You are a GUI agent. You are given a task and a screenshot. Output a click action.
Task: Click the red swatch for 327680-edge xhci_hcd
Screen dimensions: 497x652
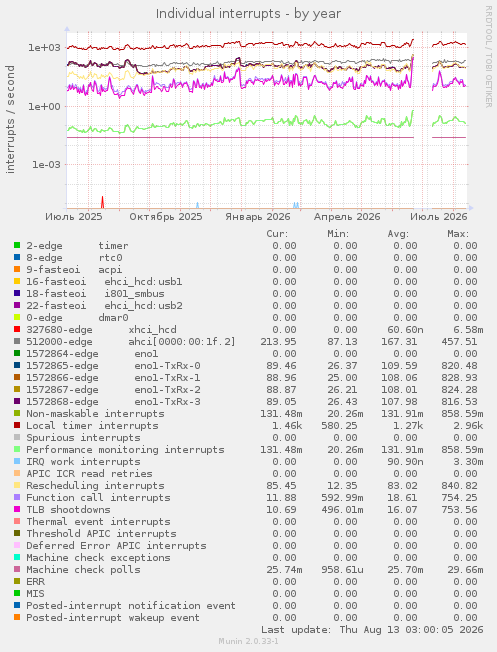(x=17, y=329)
